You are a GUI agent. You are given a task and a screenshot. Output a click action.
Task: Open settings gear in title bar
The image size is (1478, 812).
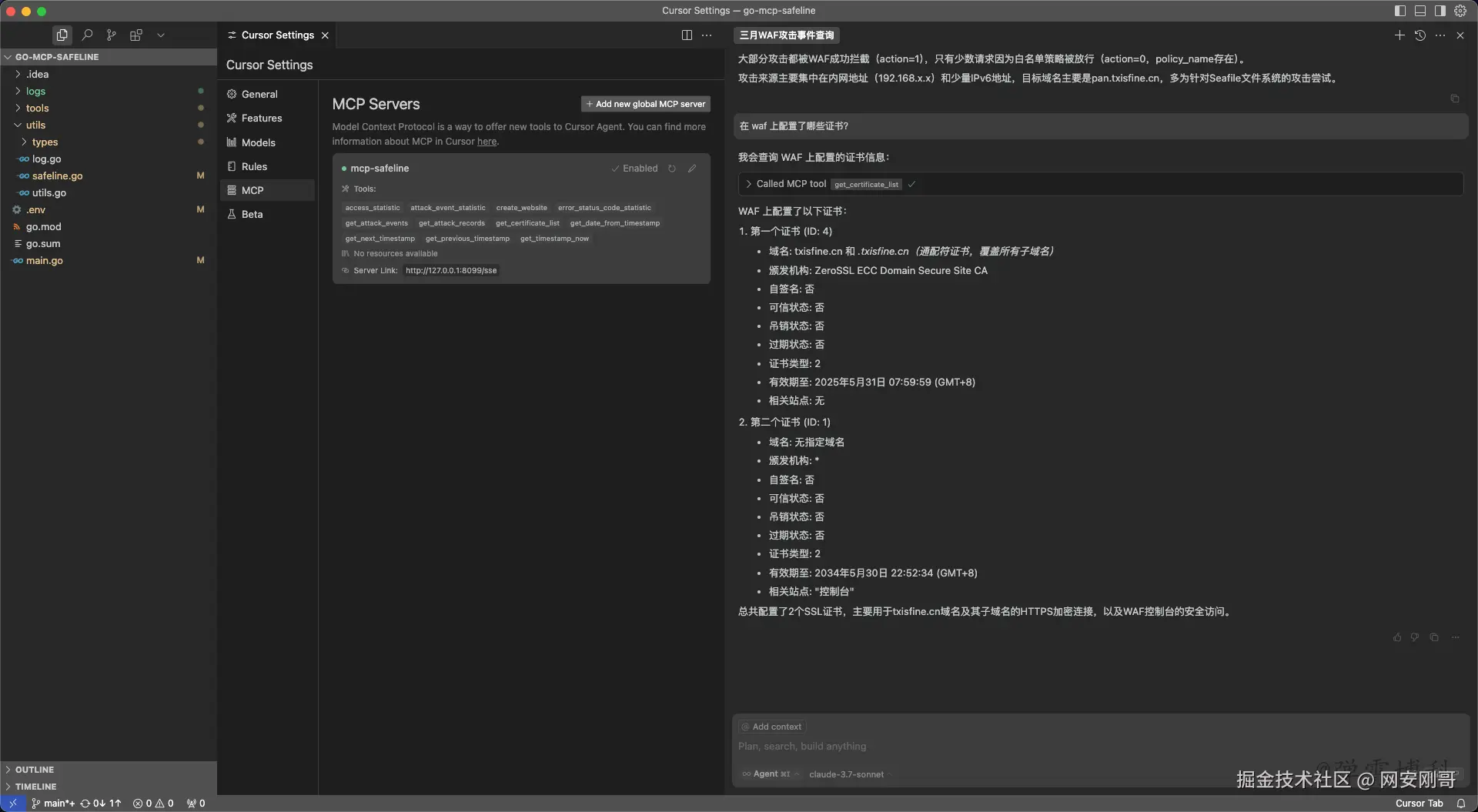click(1460, 11)
